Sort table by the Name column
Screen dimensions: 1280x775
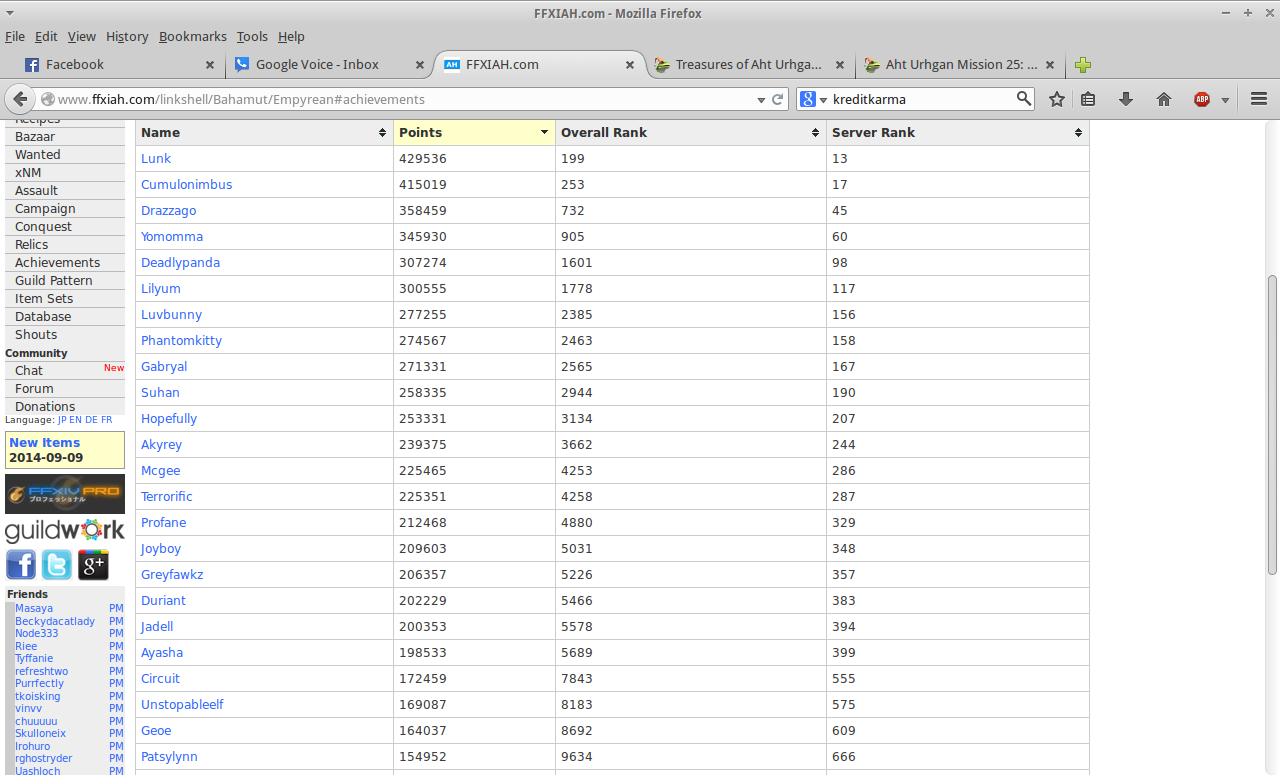click(265, 132)
